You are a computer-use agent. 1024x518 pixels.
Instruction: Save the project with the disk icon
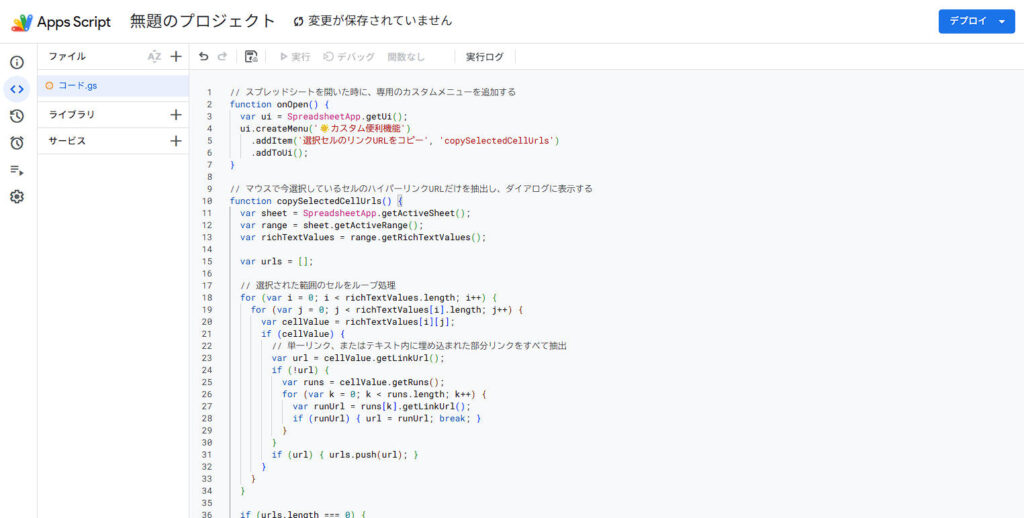[x=251, y=57]
